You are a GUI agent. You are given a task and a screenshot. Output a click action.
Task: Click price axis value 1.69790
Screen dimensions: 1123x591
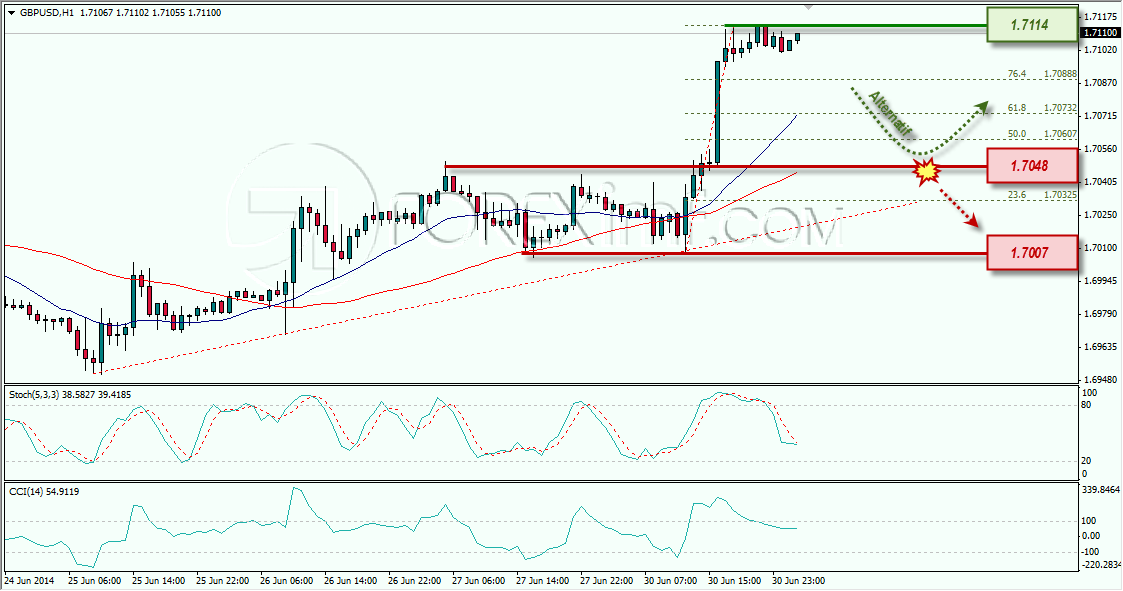pyautogui.click(x=1102, y=313)
